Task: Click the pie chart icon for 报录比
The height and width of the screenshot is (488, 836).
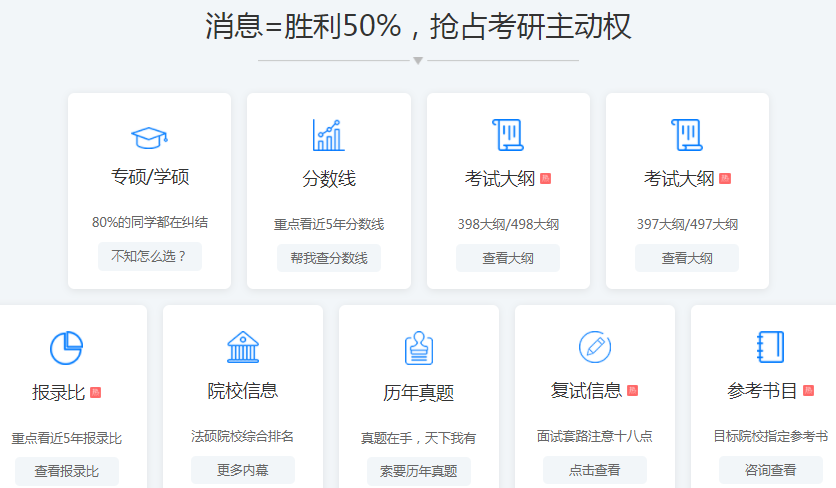Action: 66,348
